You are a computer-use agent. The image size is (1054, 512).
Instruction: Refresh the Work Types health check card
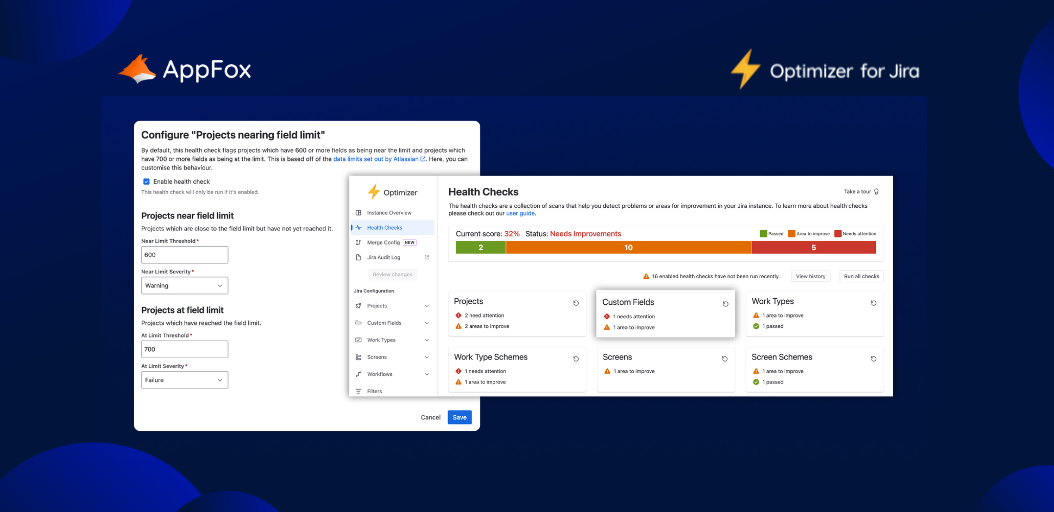click(873, 303)
